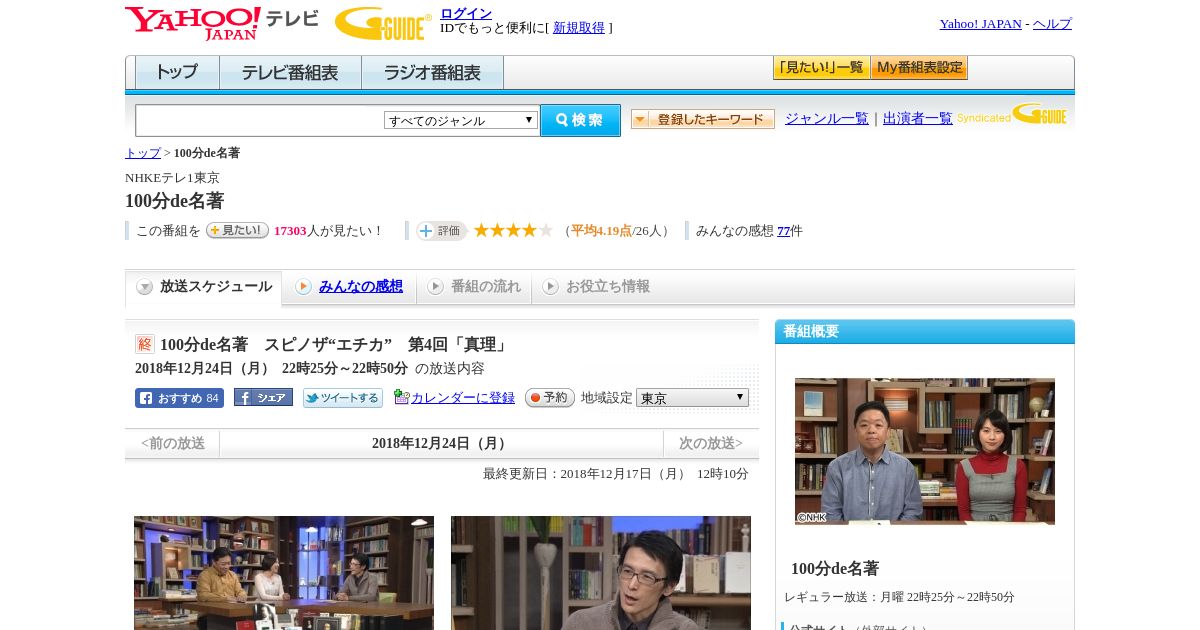Open the ログイン link
The image size is (1200, 630).
pyautogui.click(x=466, y=13)
